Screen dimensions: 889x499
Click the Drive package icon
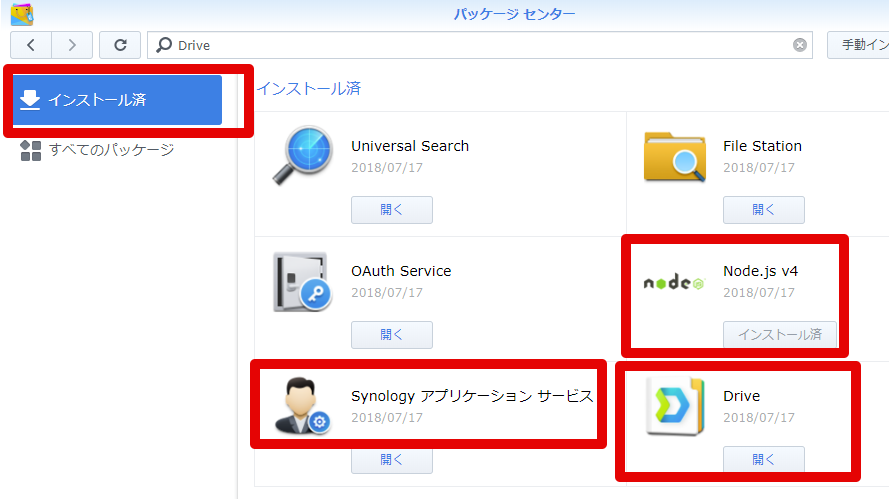pos(675,406)
